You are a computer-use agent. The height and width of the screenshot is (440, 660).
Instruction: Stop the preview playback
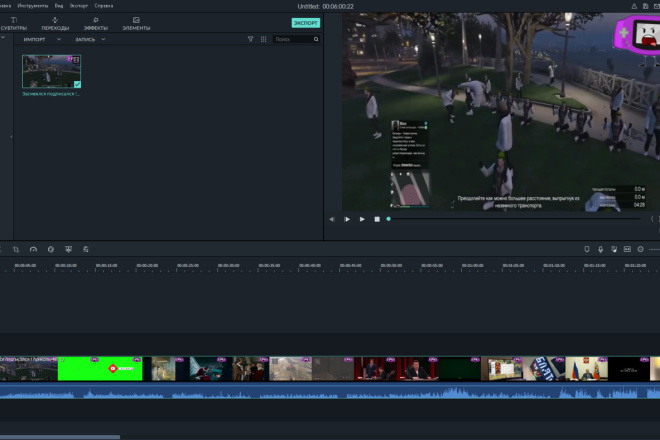pyautogui.click(x=377, y=219)
